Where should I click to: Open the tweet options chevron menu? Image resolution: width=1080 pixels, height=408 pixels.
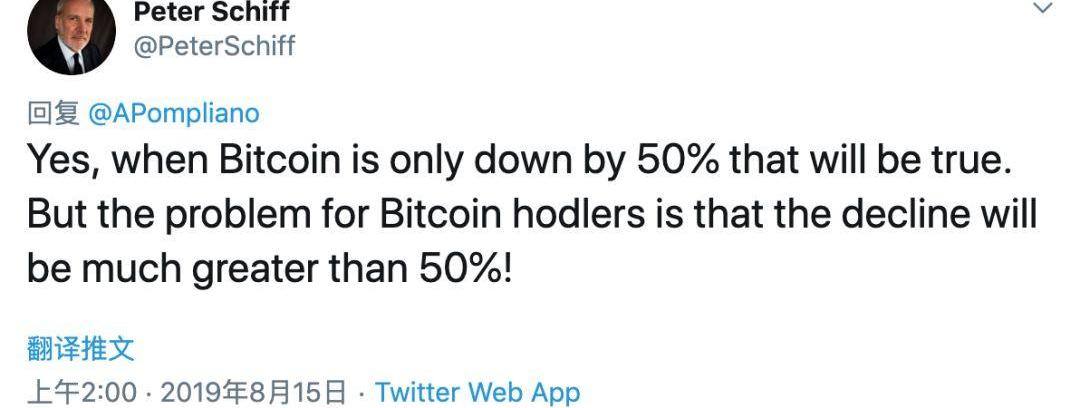point(1043,8)
